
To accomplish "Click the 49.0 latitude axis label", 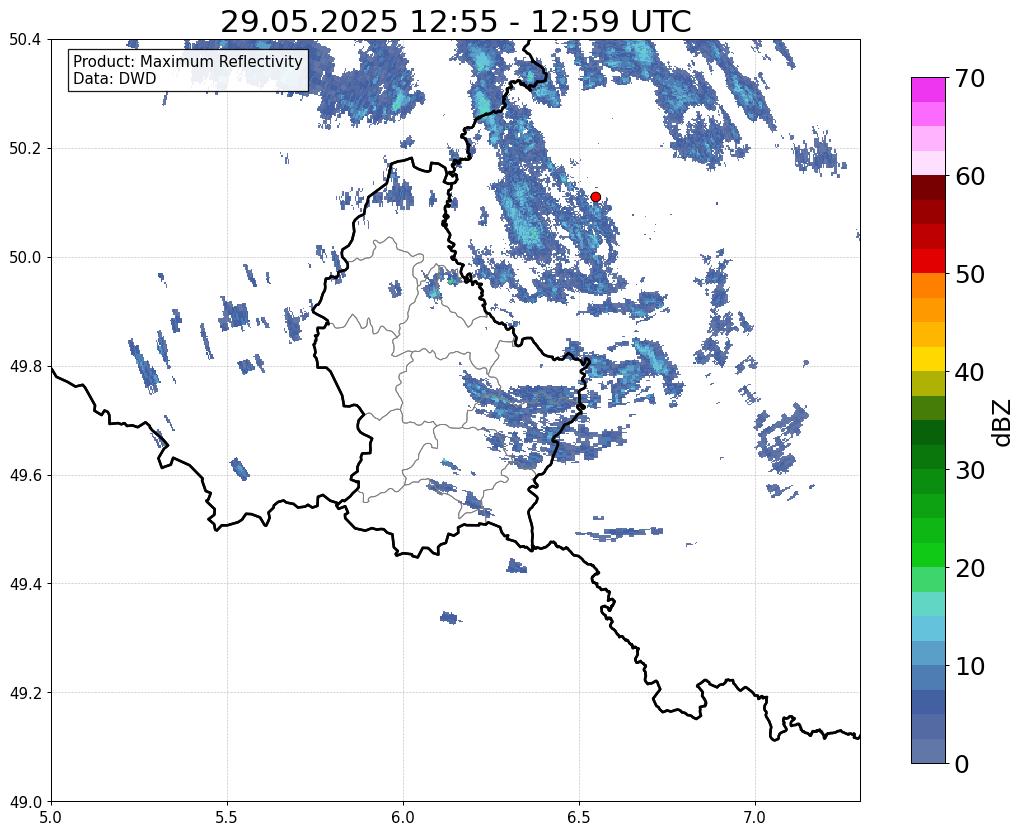I will point(25,802).
